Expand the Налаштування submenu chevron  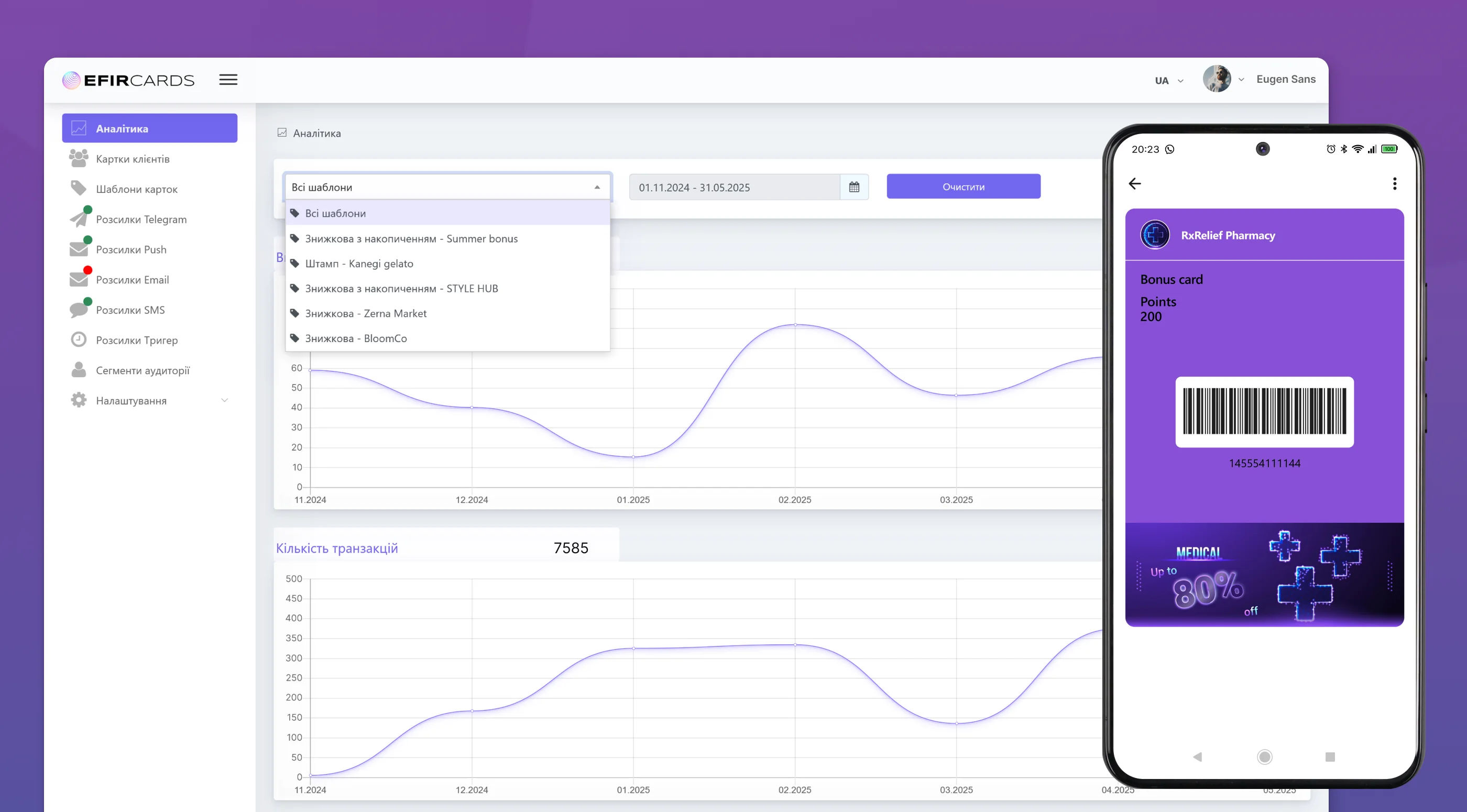(x=224, y=400)
